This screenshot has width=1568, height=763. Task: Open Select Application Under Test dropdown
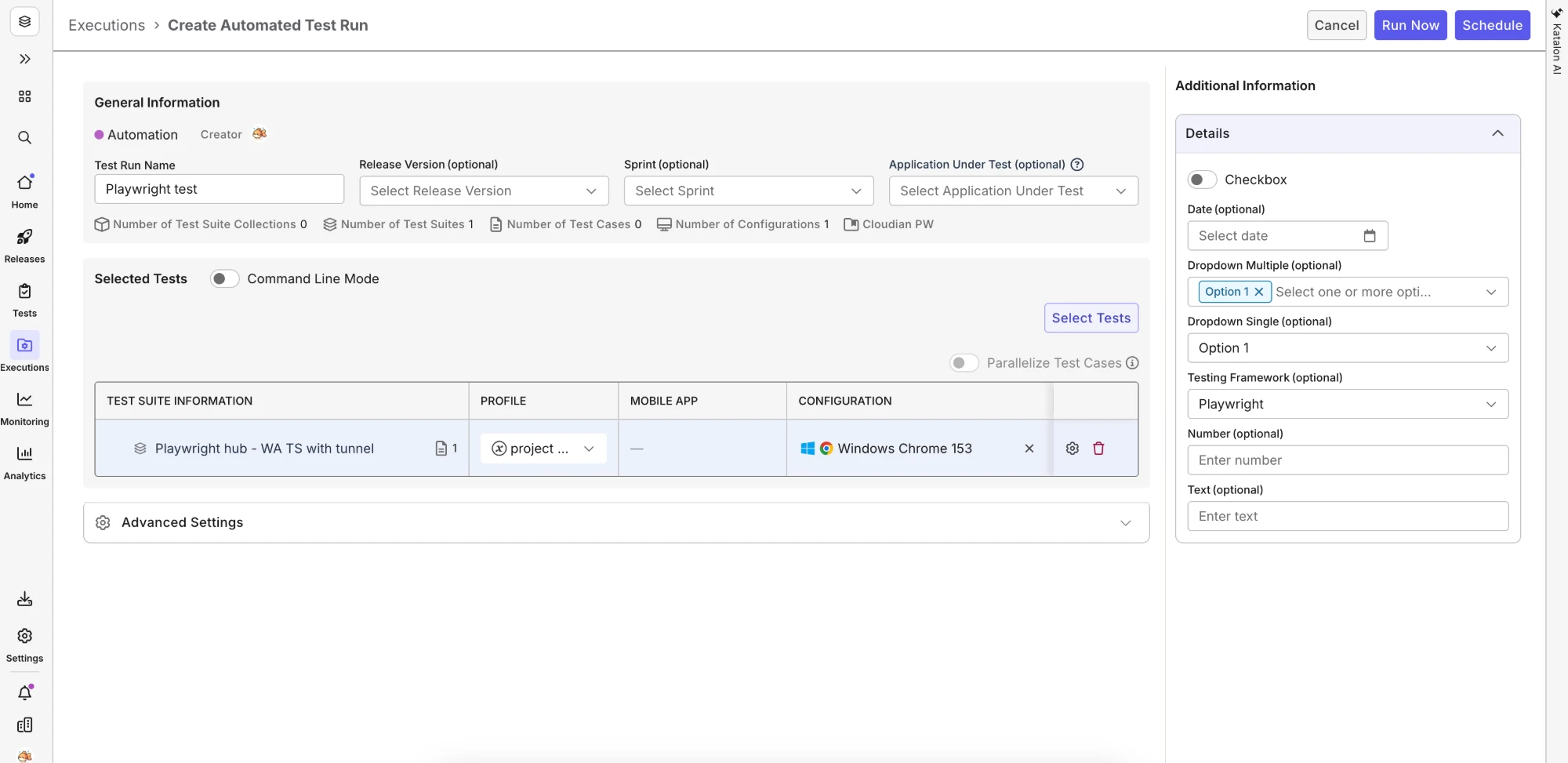pos(1013,191)
